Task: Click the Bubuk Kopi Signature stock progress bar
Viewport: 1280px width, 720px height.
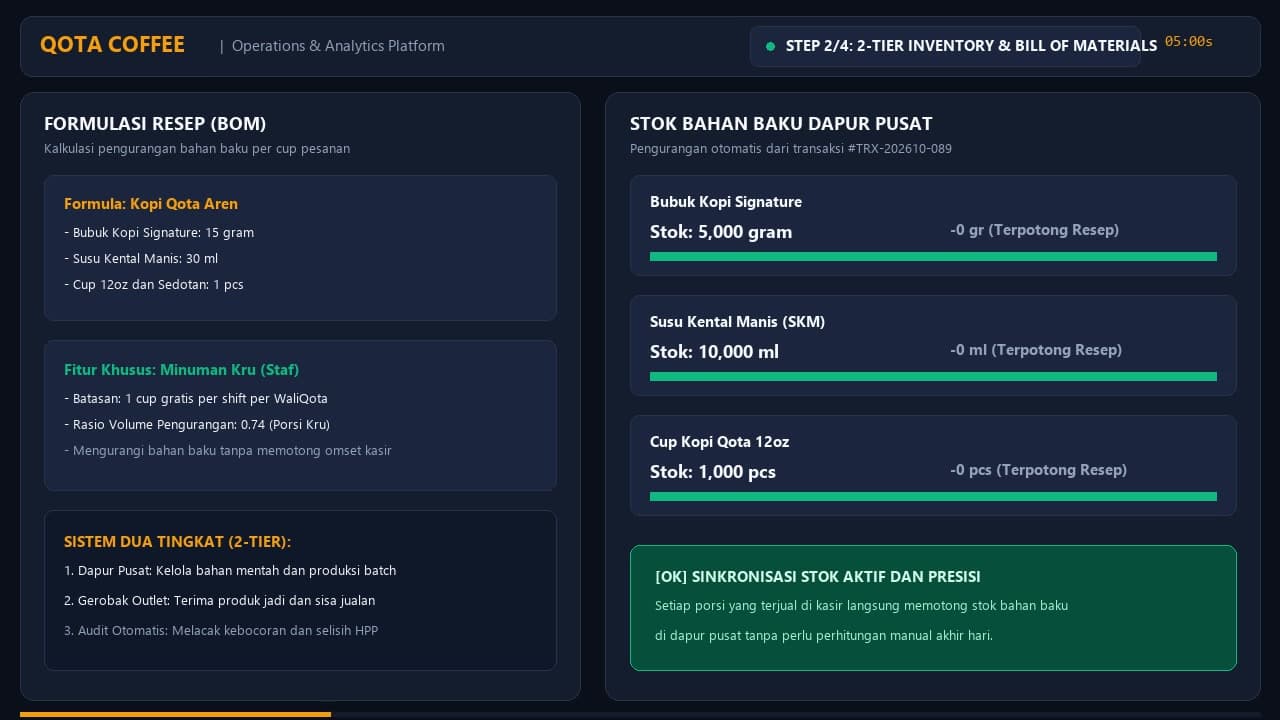Action: click(933, 257)
